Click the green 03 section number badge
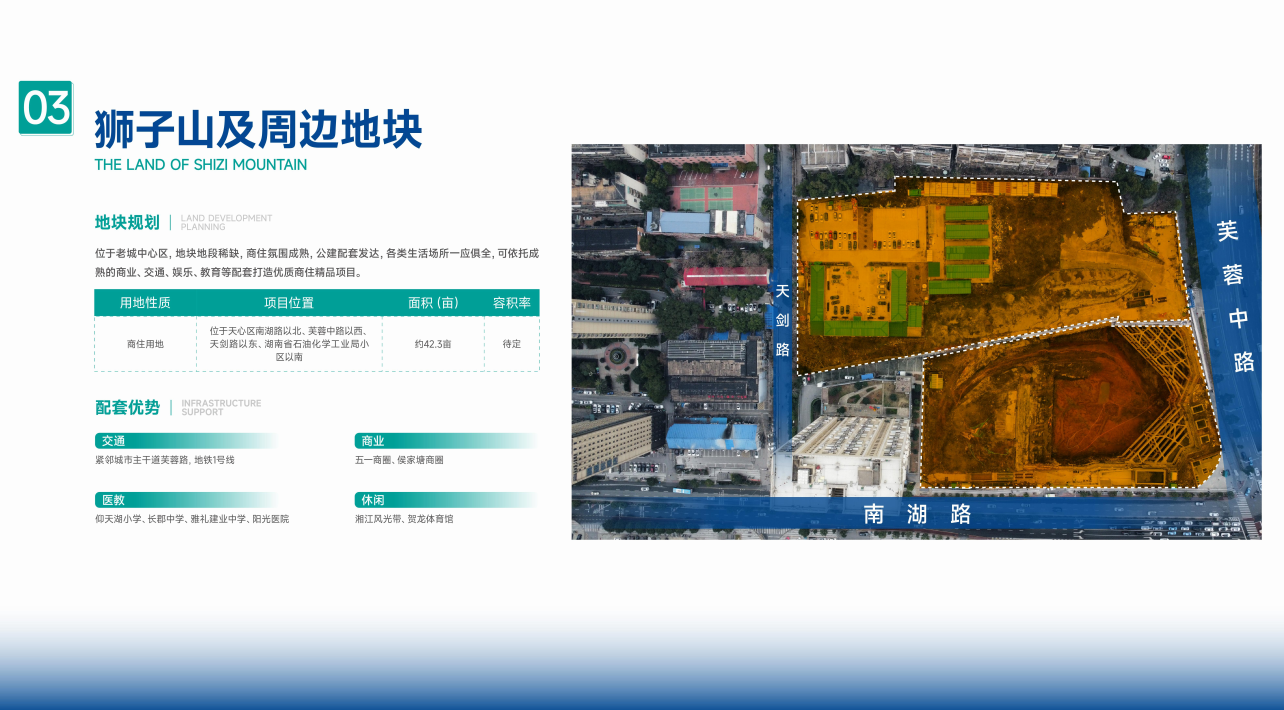 46,108
